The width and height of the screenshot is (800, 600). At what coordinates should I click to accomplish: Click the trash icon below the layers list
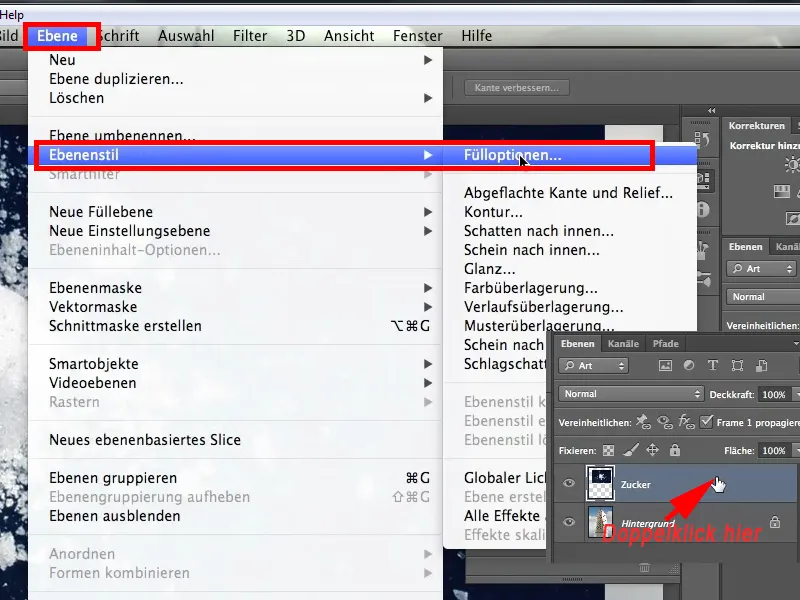click(644, 568)
